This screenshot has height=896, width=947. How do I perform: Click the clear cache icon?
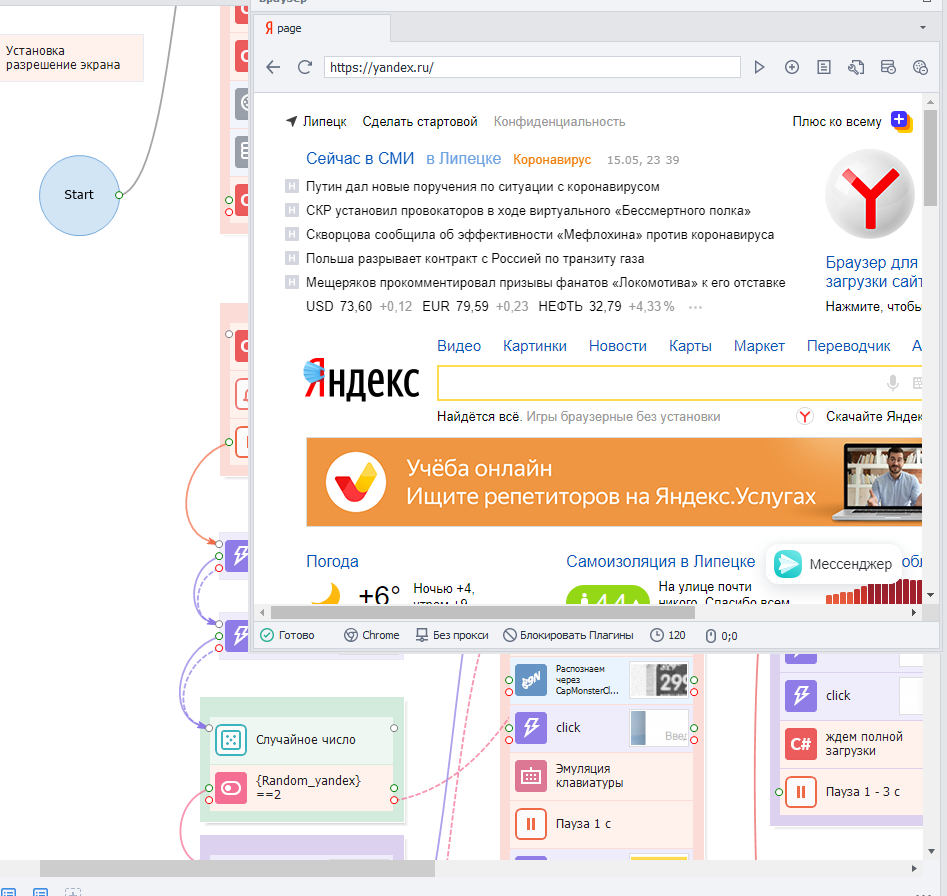pyautogui.click(x=888, y=67)
